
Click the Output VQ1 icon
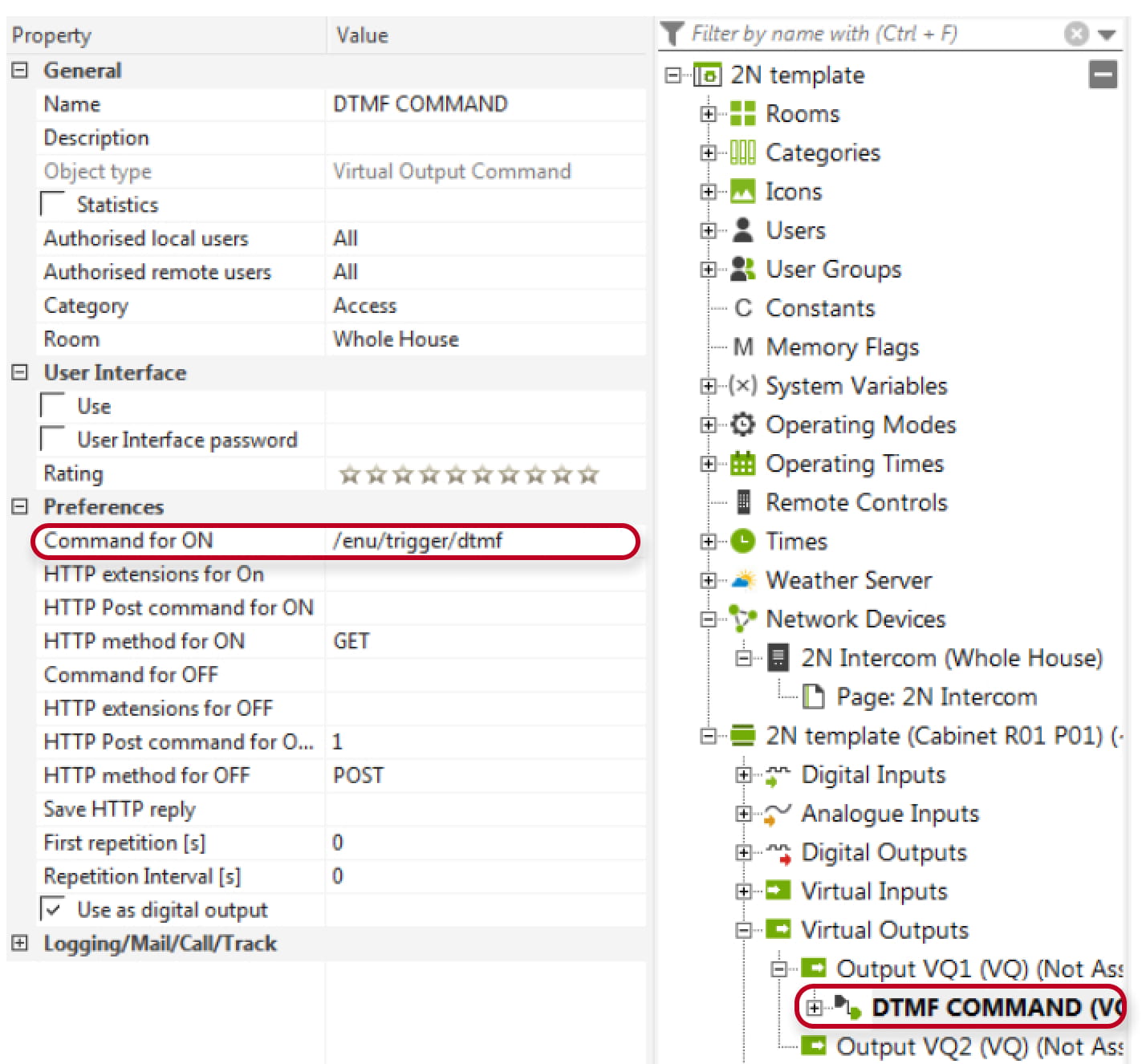[814, 968]
